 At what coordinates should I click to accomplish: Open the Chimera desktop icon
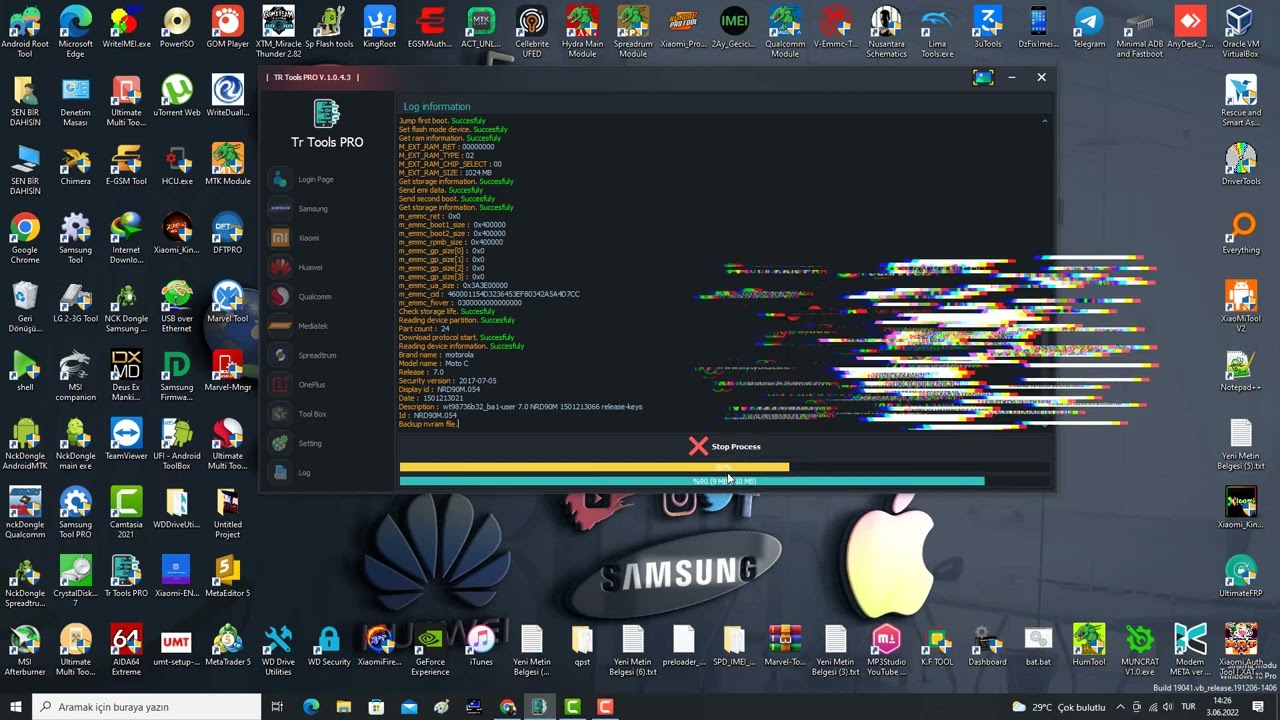point(76,166)
